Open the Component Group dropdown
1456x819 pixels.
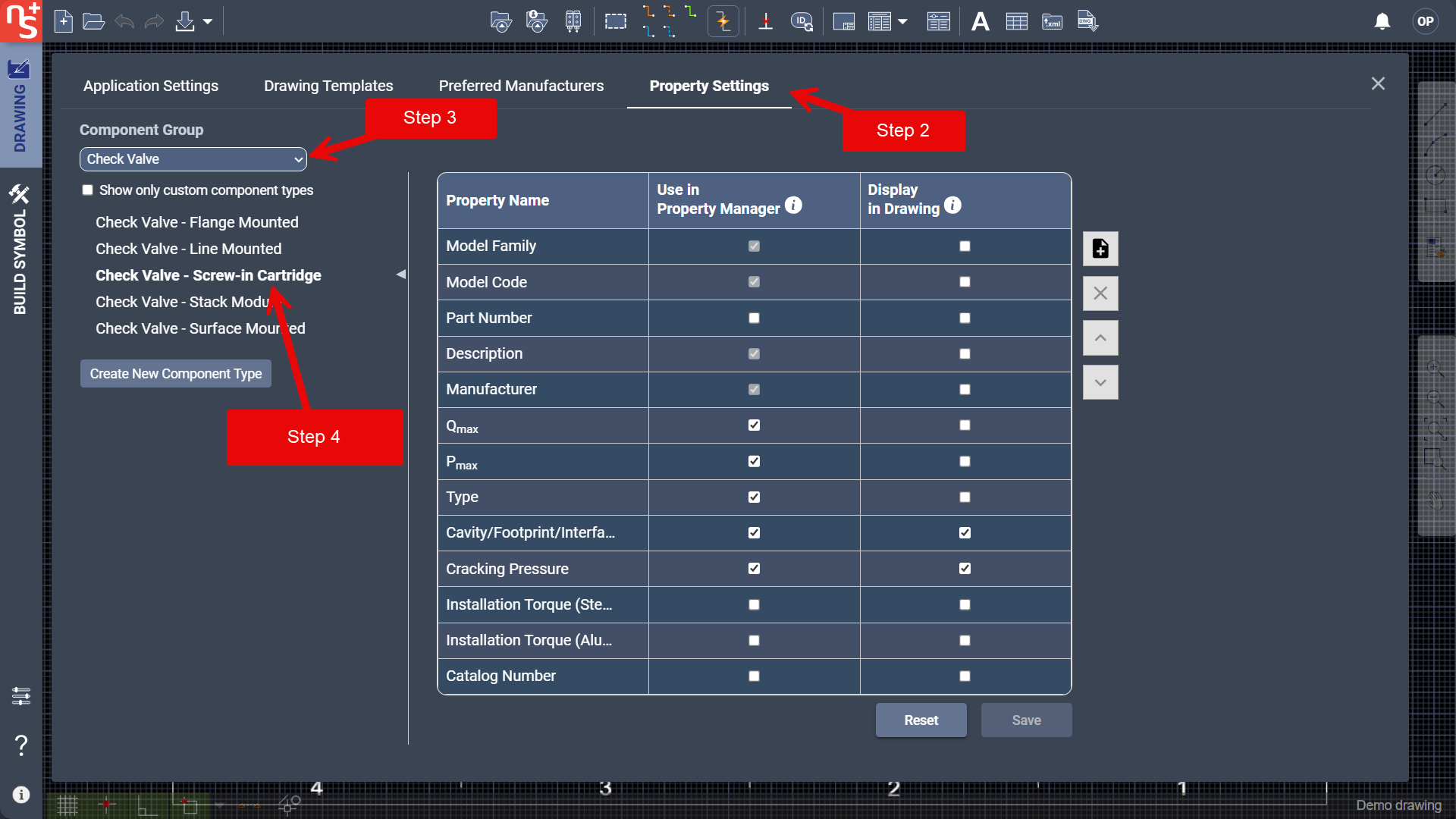pos(193,159)
